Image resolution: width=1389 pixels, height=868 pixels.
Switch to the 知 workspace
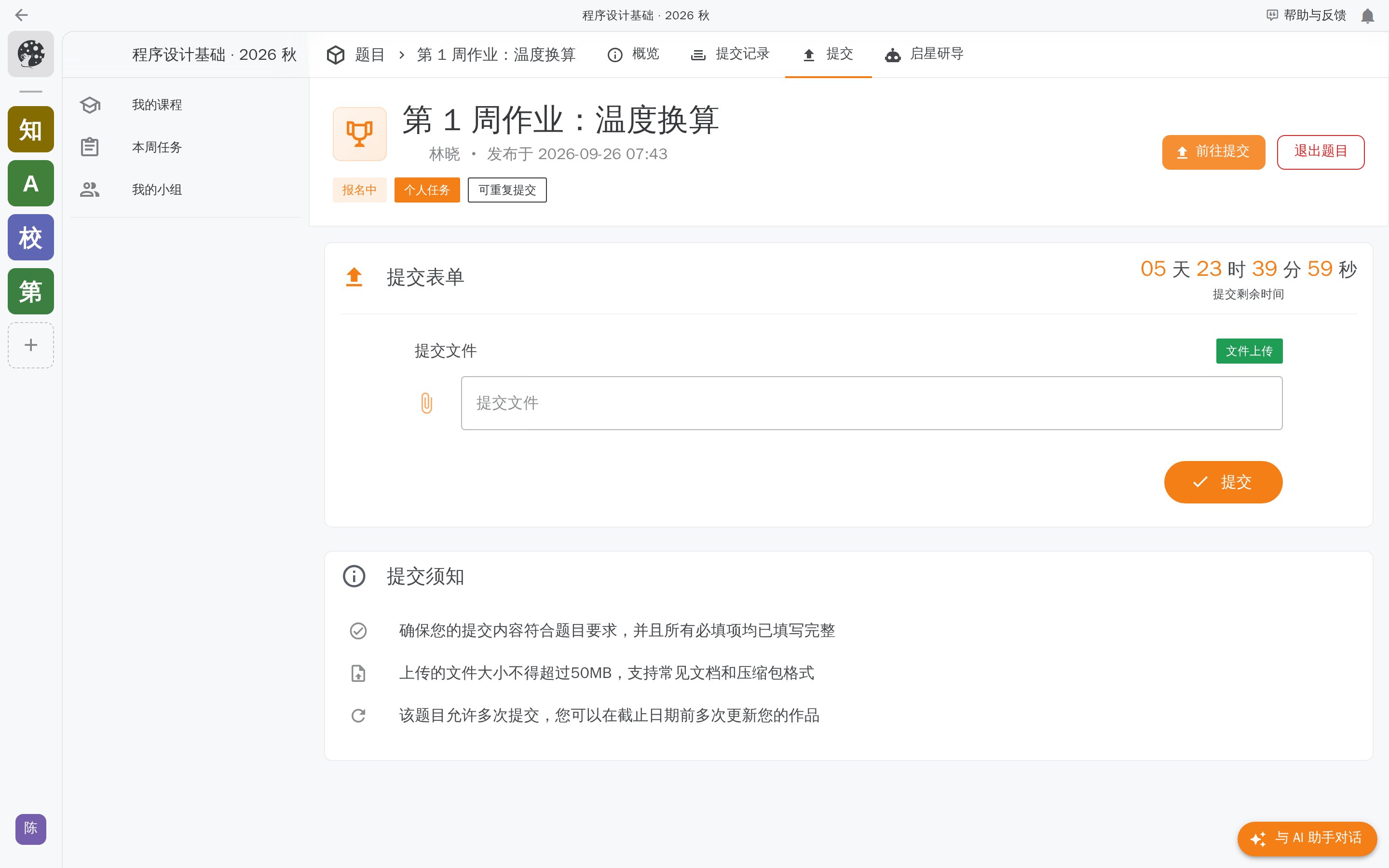tap(31, 129)
